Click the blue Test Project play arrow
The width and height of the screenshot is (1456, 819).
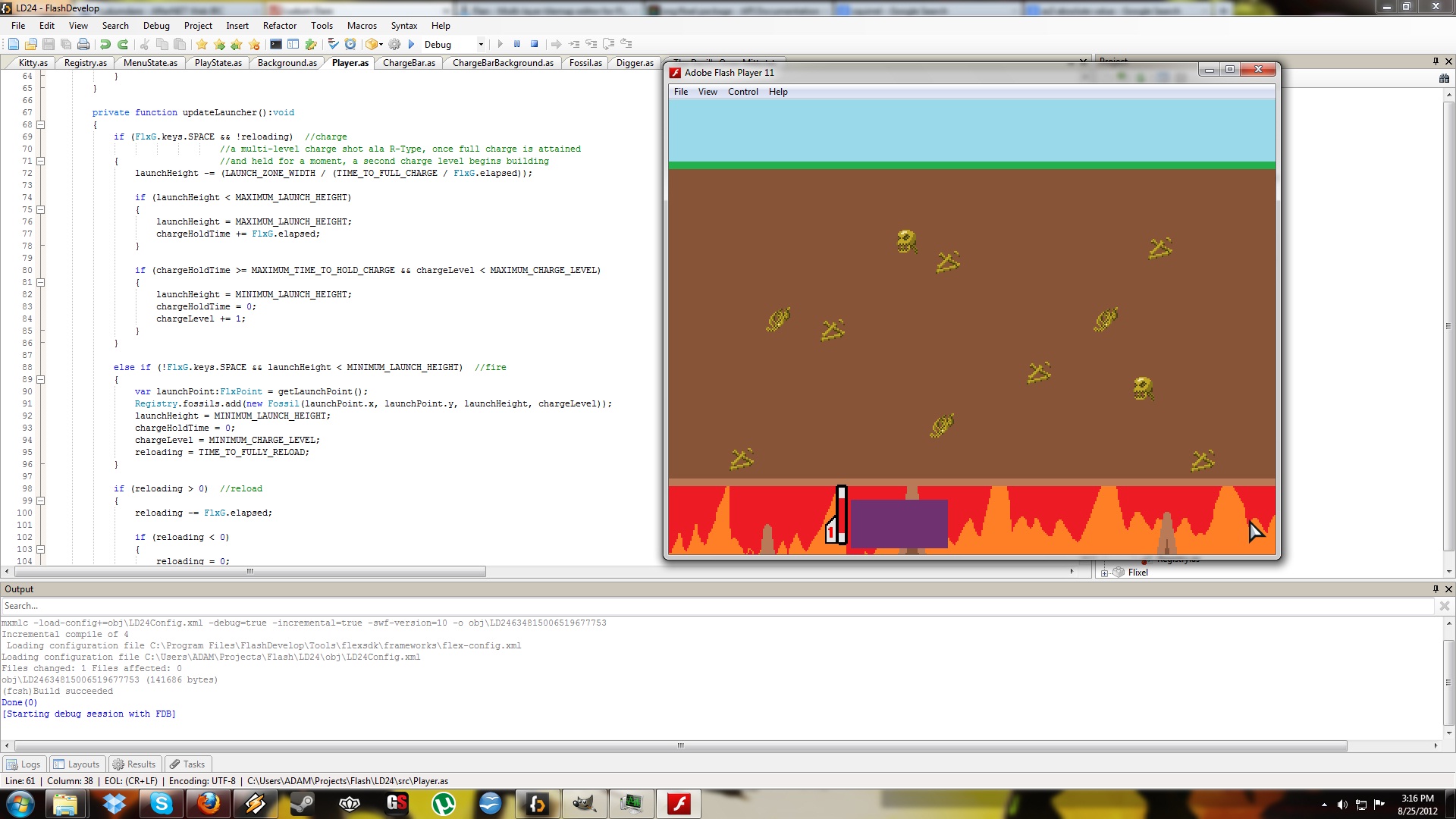412,45
